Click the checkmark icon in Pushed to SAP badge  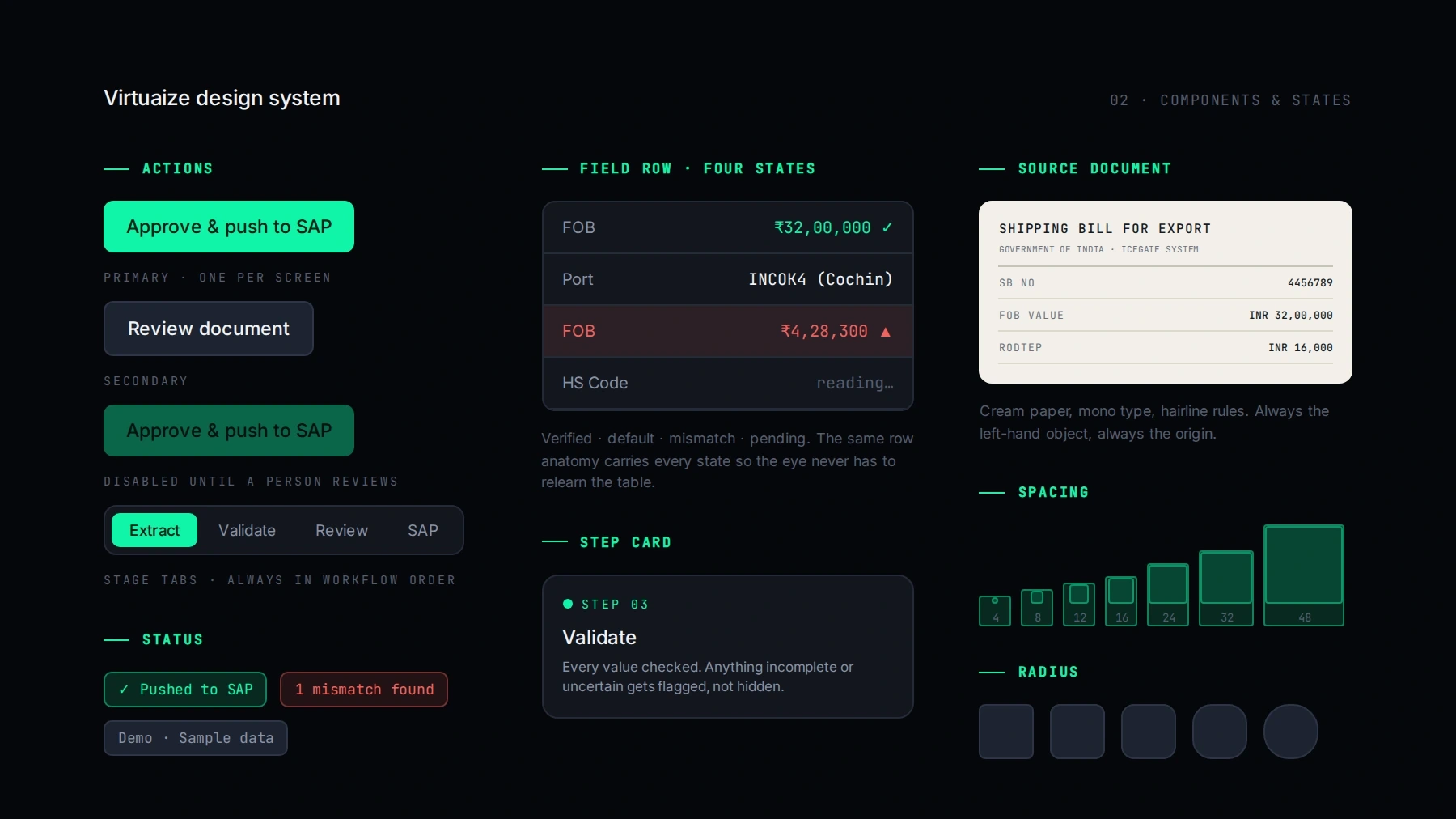click(124, 690)
